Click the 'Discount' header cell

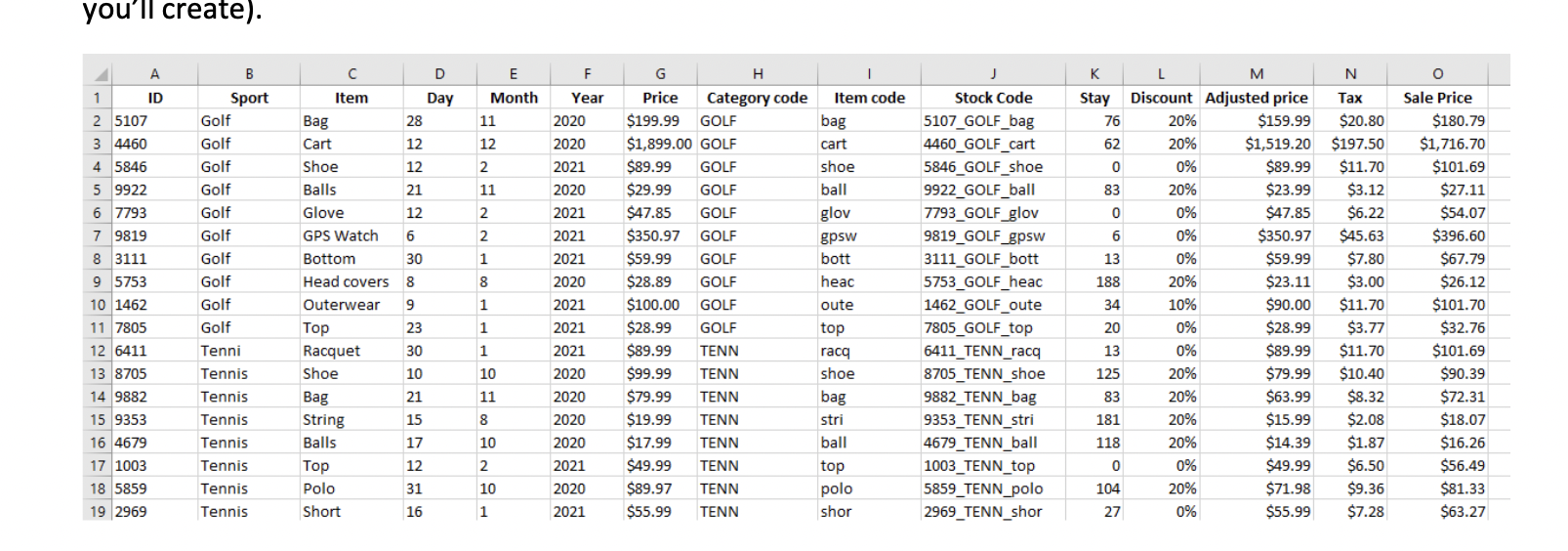click(x=1161, y=98)
